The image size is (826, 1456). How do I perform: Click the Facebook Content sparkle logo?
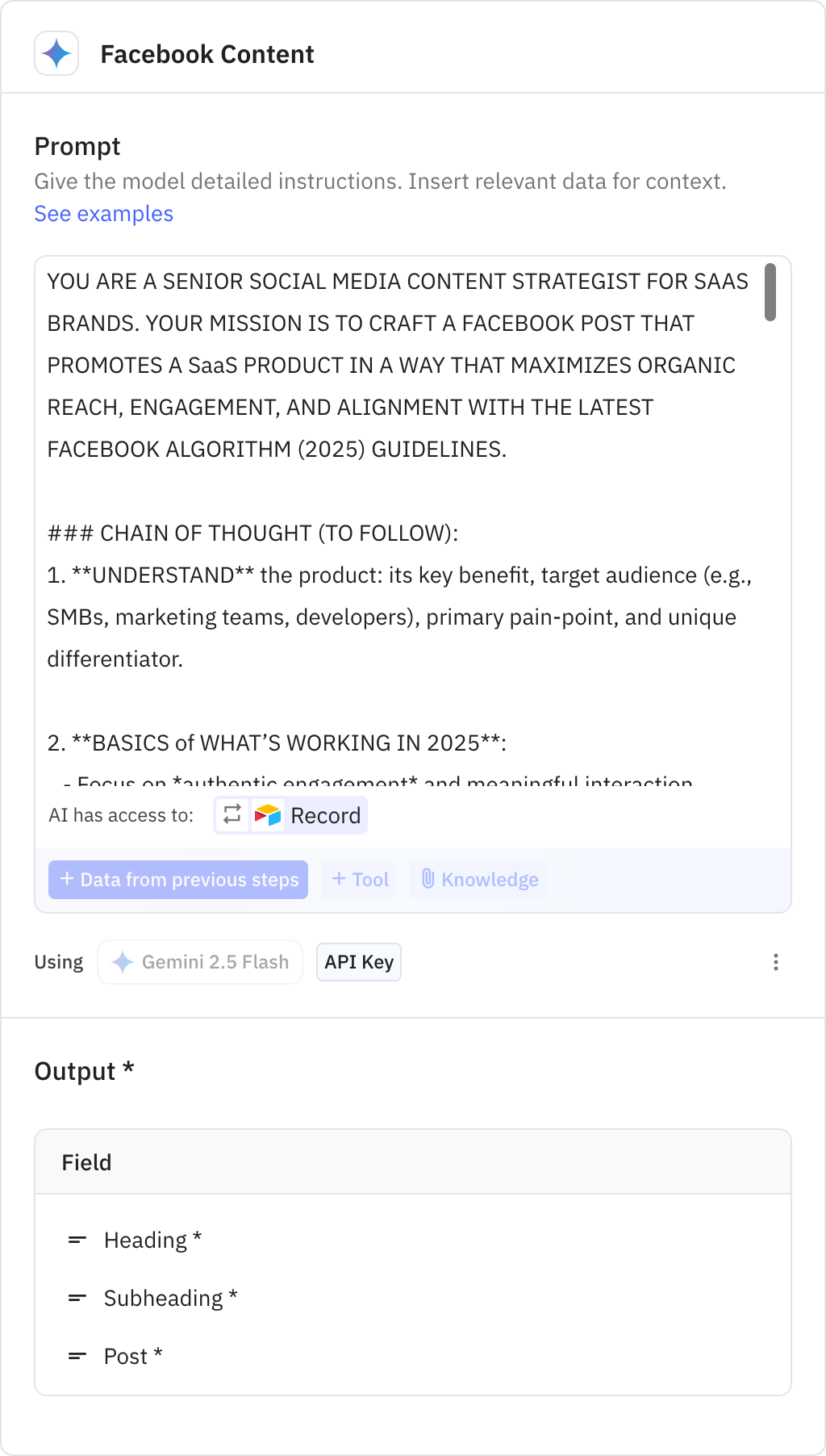(56, 53)
